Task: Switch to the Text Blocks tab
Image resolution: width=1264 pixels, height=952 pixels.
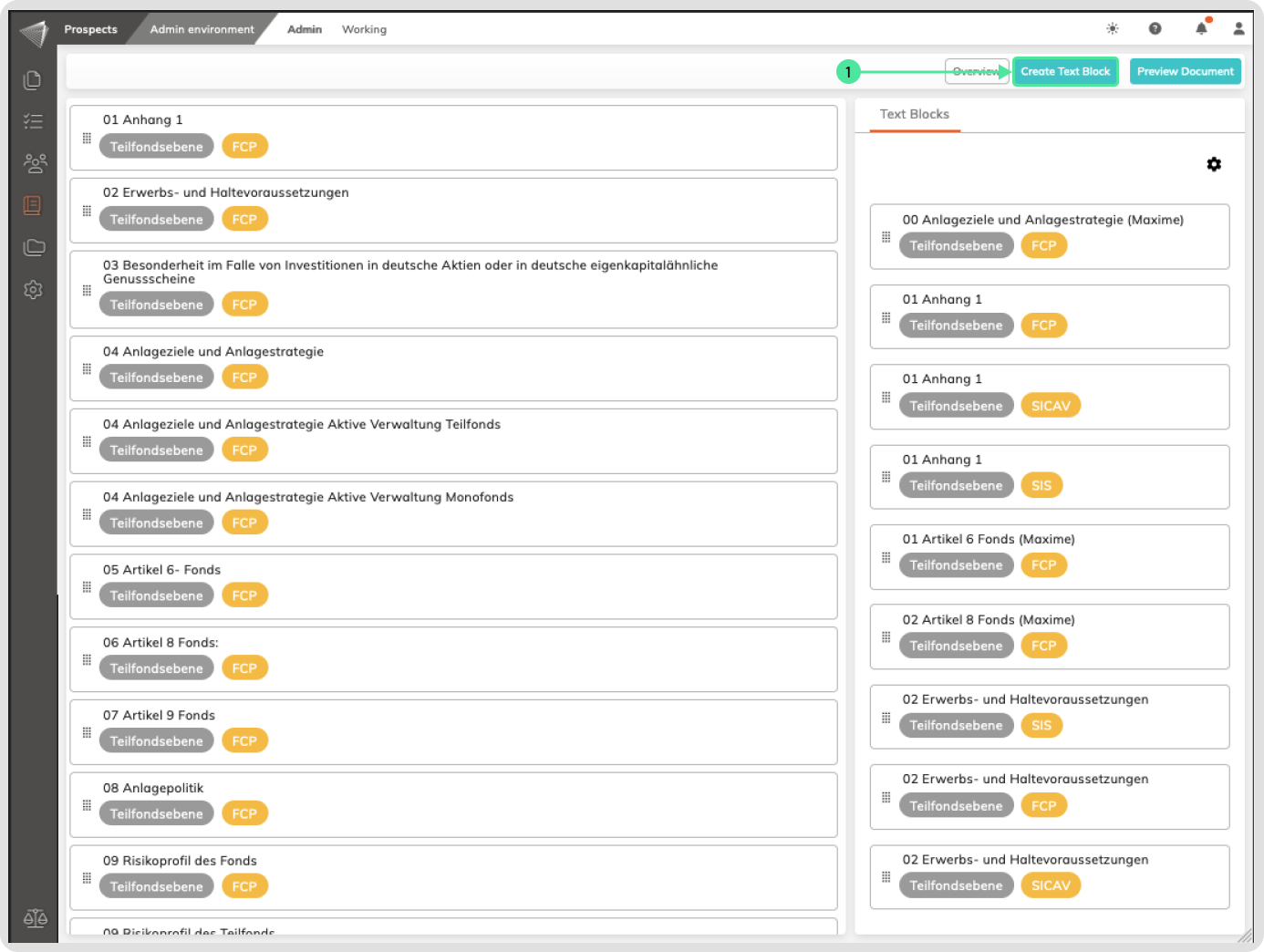Action: pyautogui.click(x=914, y=114)
